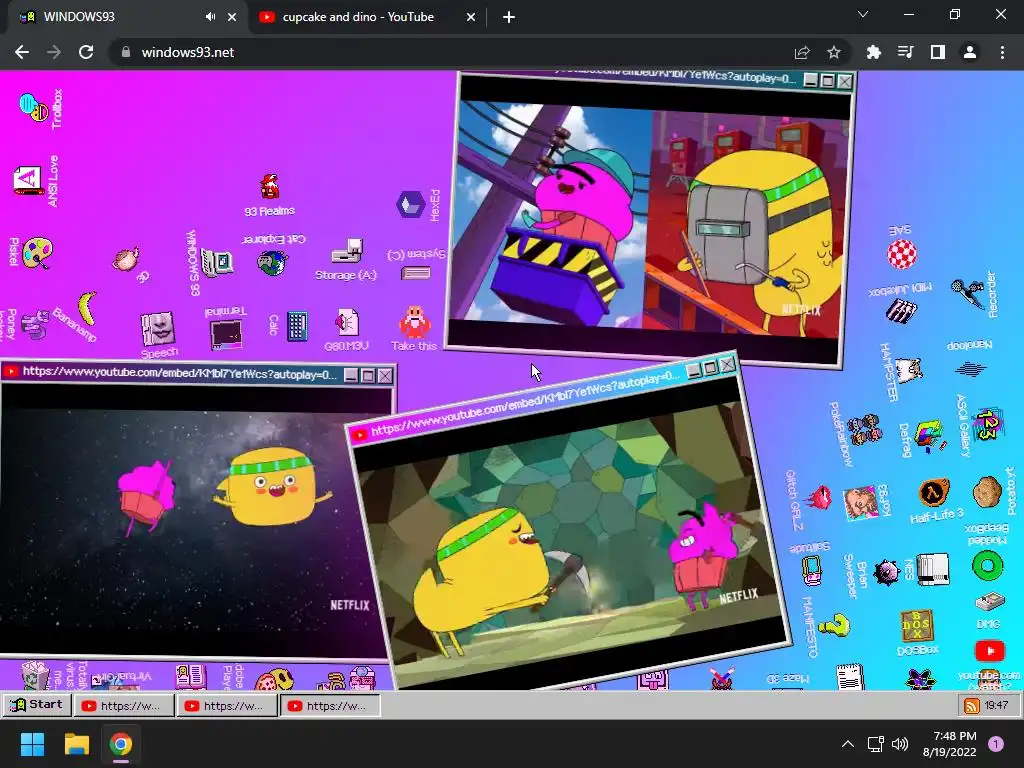
Task: Open the G80.M3U playlist file icon
Action: pos(347,323)
